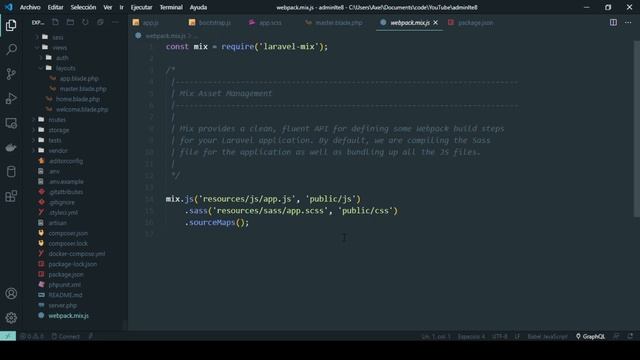640x360 pixels.
Task: Collapse all folders in Explorer
Action: [x=100, y=22]
